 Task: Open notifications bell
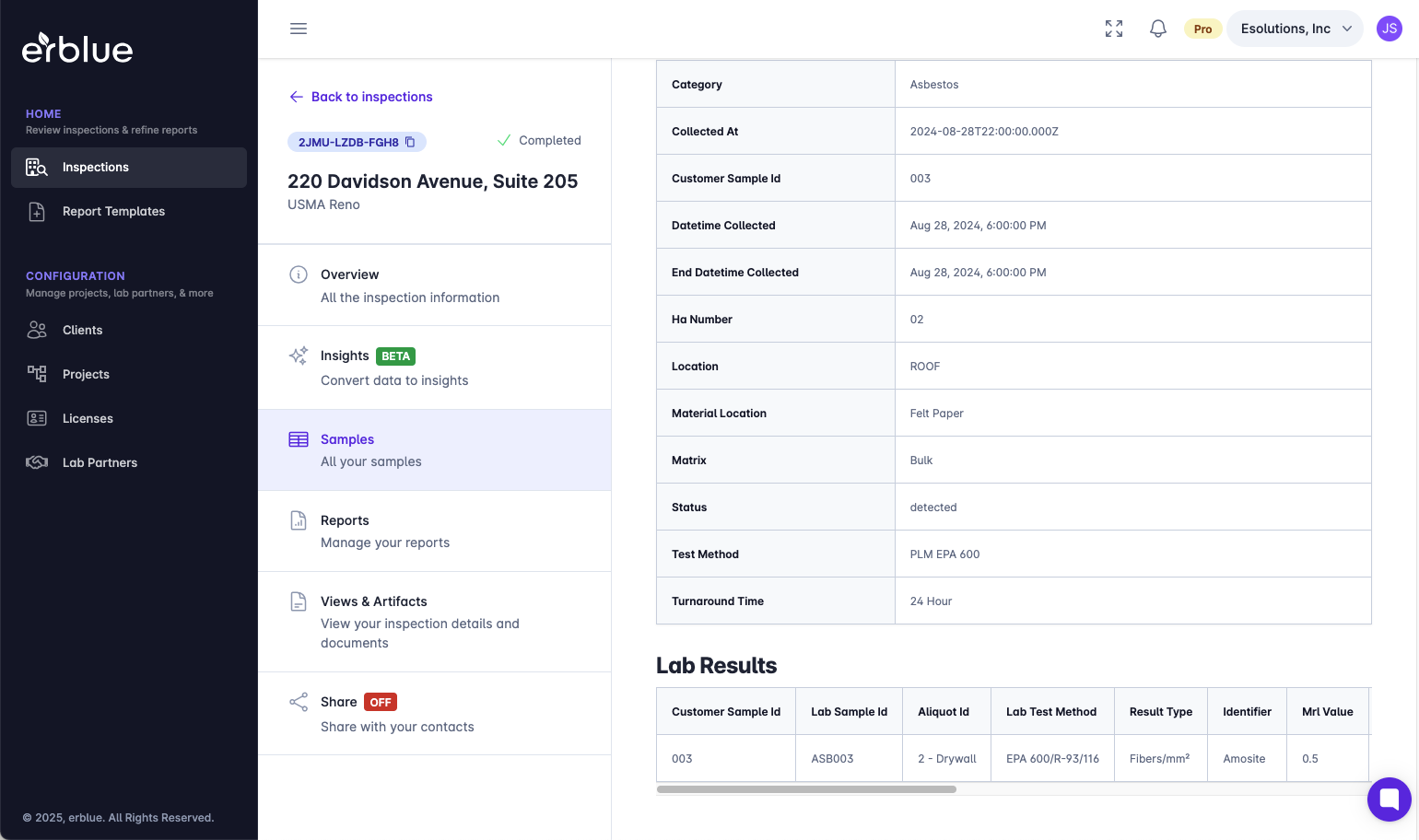point(1158,29)
